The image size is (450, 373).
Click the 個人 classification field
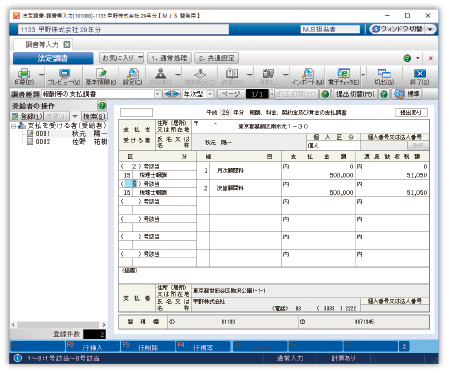333,146
